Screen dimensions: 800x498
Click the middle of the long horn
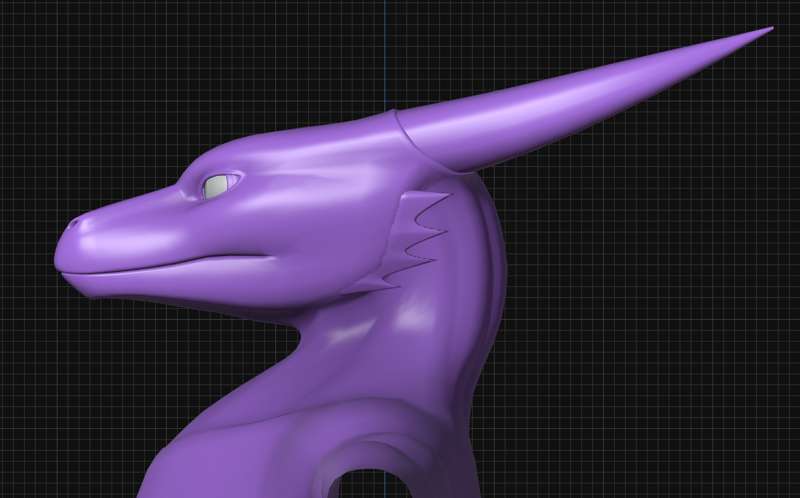(590, 94)
